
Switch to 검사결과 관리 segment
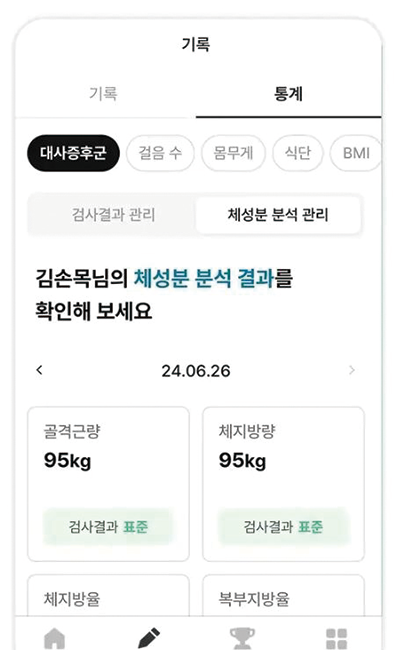(x=113, y=215)
